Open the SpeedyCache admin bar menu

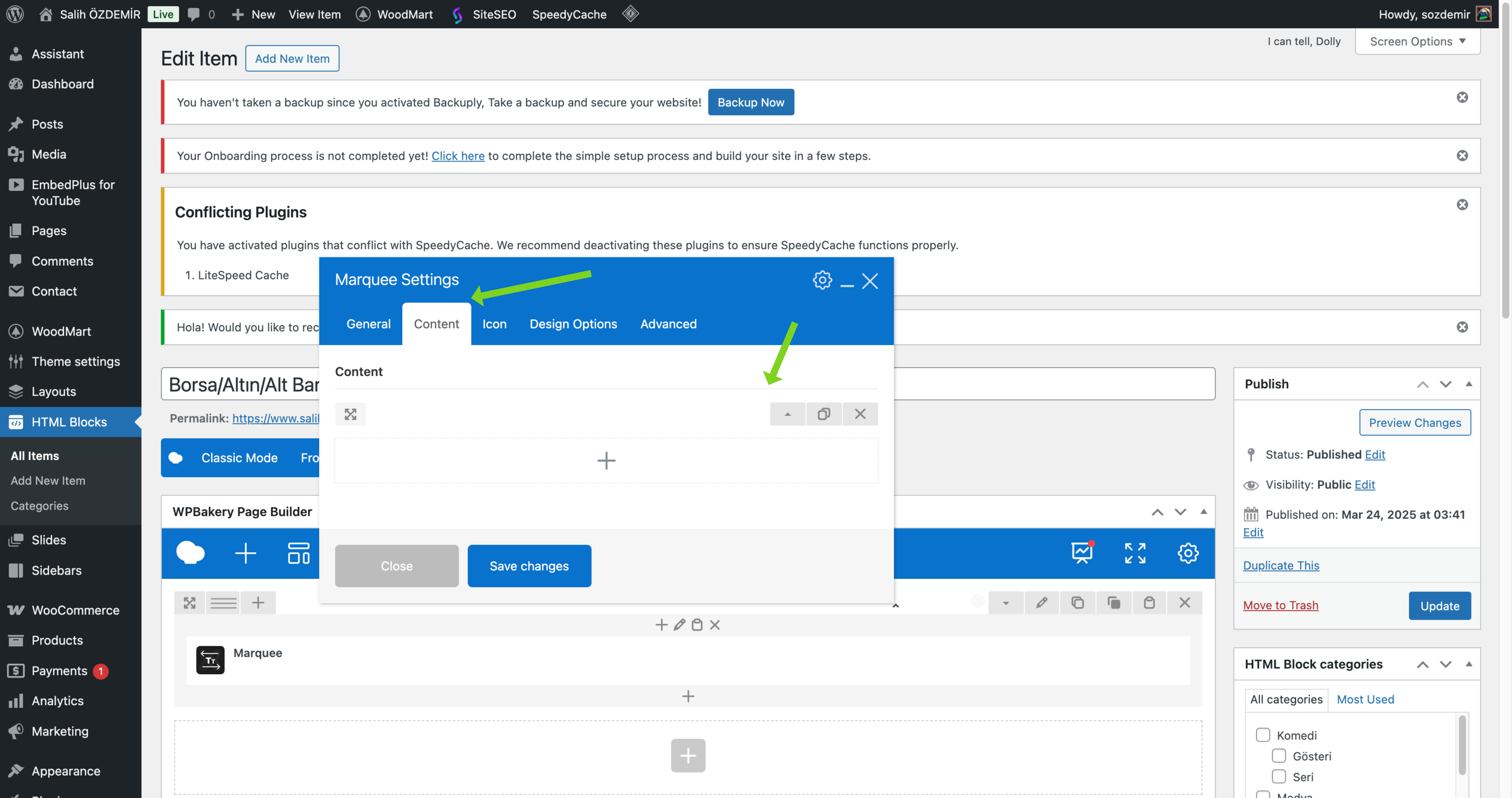569,14
